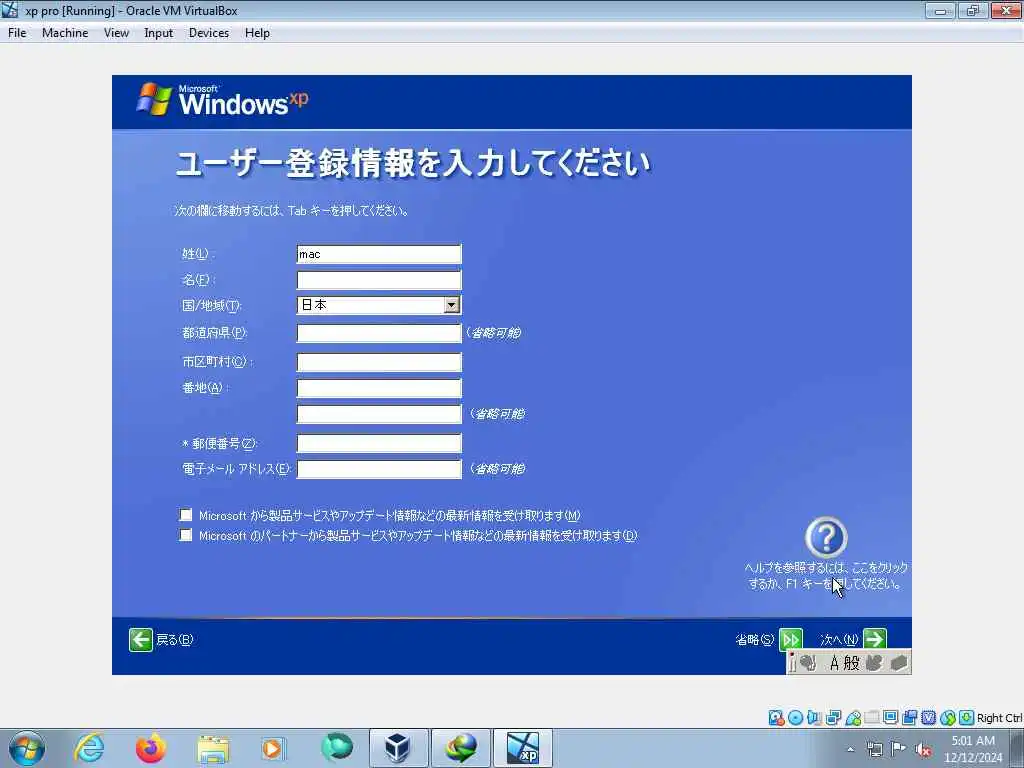
Task: Click the second address line field
Action: click(379, 414)
